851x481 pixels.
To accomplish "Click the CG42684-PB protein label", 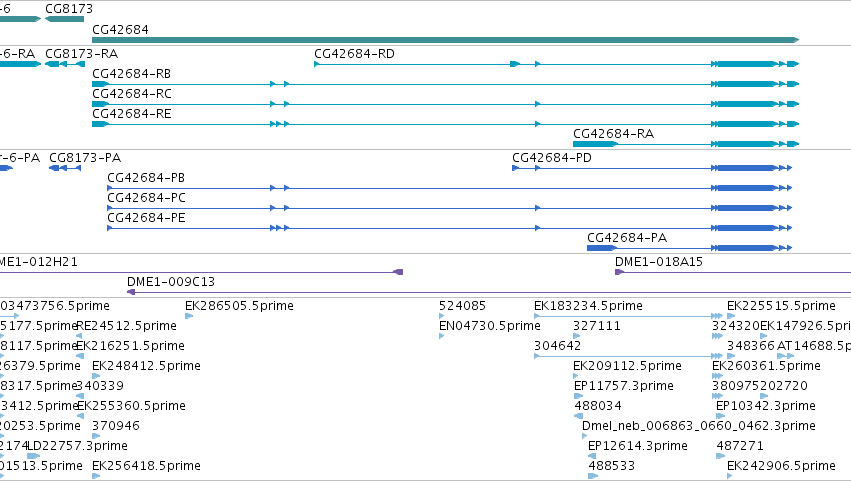I will (x=146, y=178).
